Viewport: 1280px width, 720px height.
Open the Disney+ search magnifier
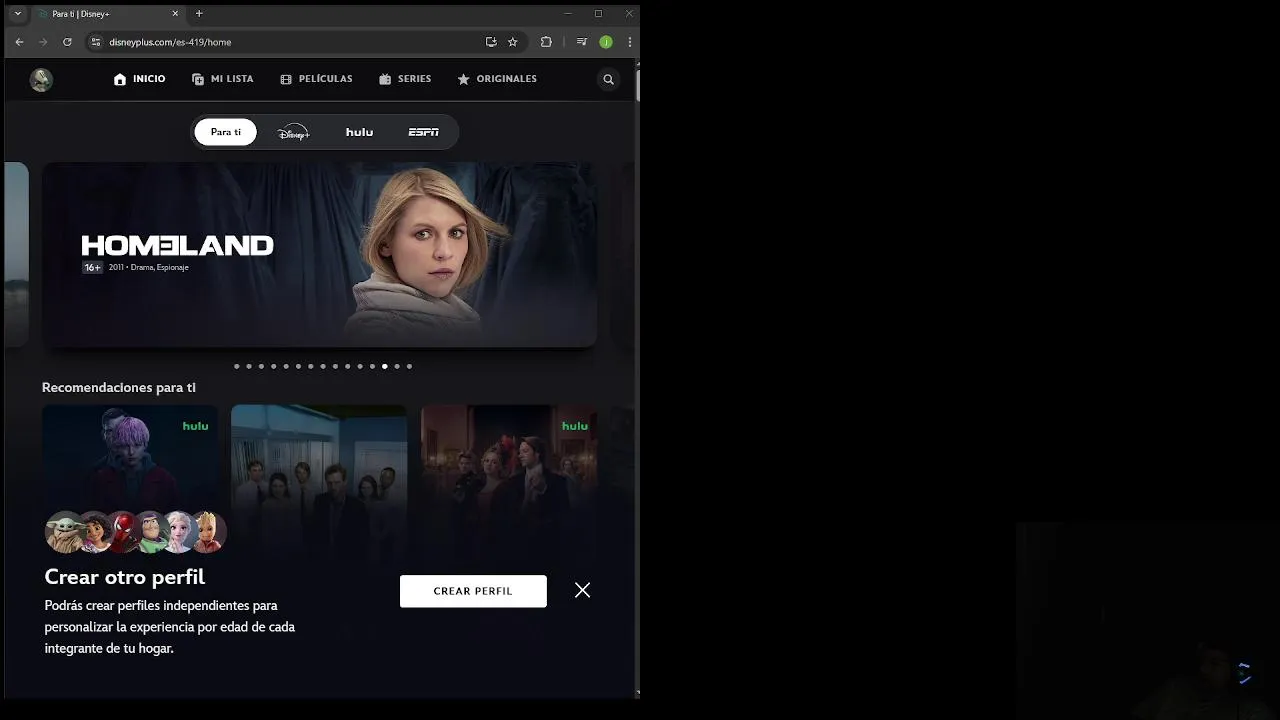608,79
